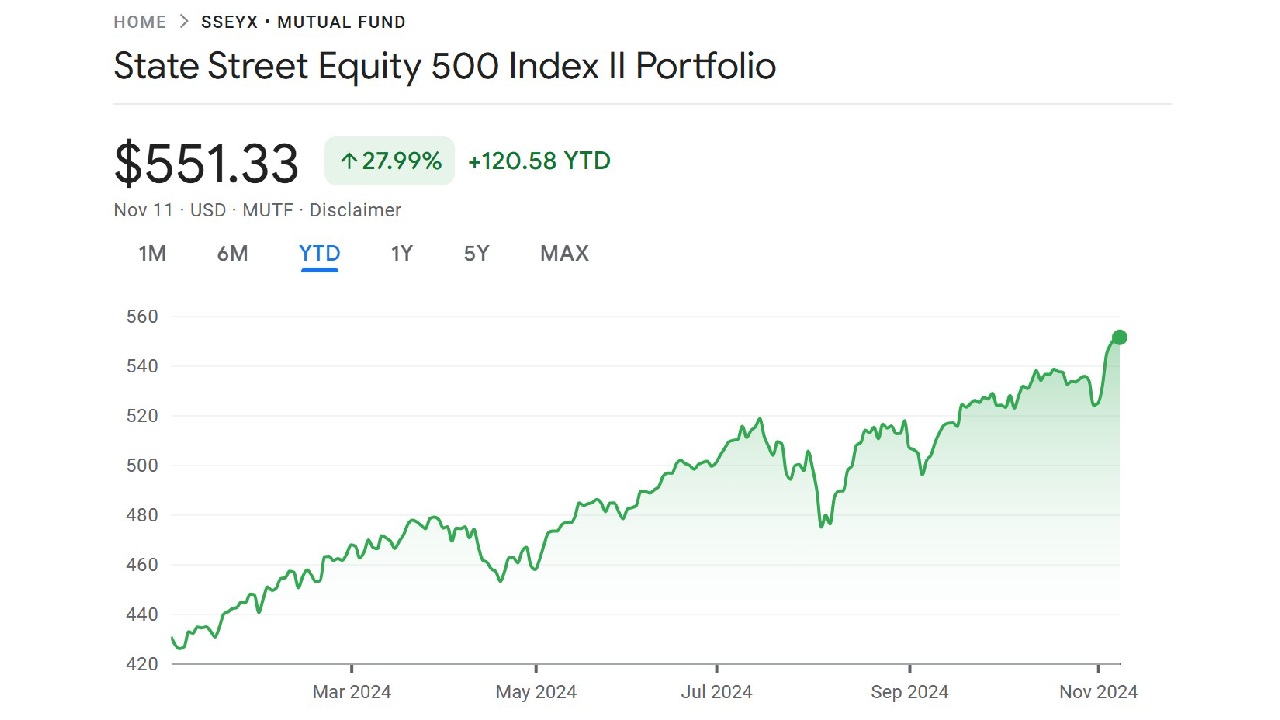The image size is (1280, 720).
Task: Click the Sep 2024 axis label
Action: point(910,692)
